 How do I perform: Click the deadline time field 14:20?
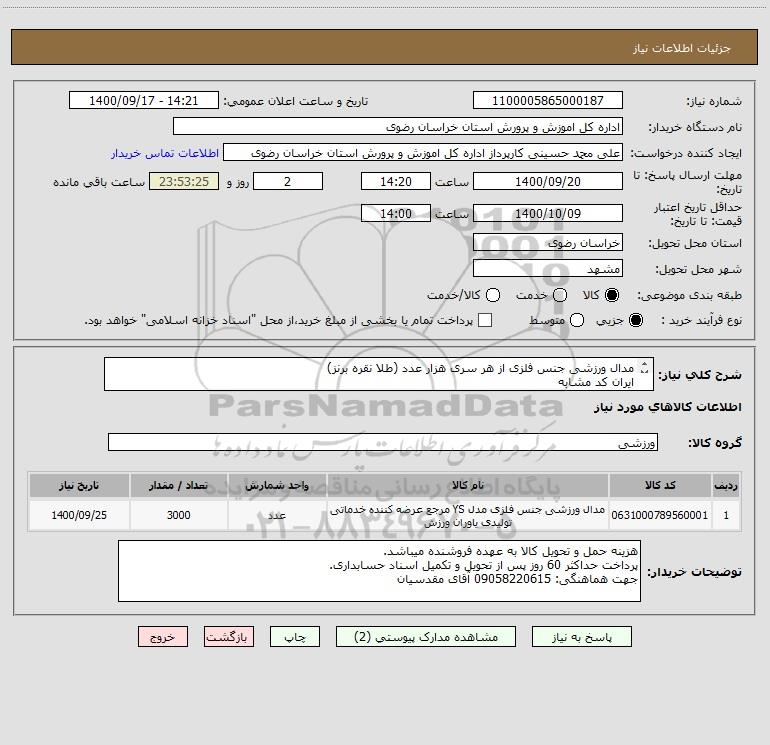point(396,181)
